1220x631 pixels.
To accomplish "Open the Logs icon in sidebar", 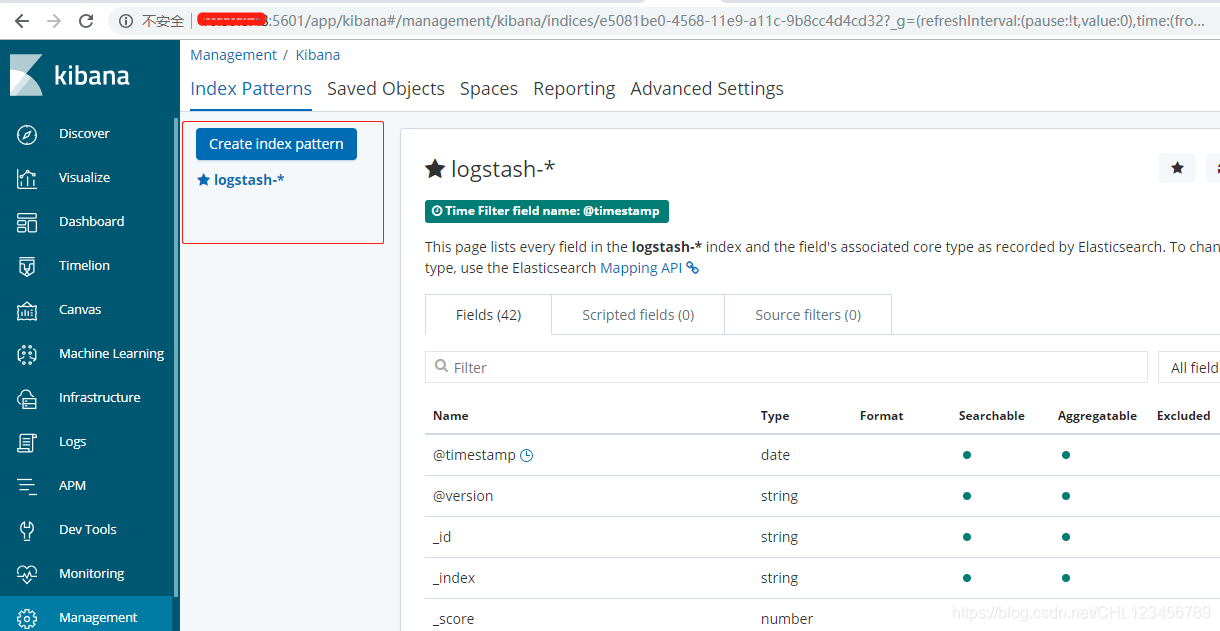I will click(x=27, y=442).
